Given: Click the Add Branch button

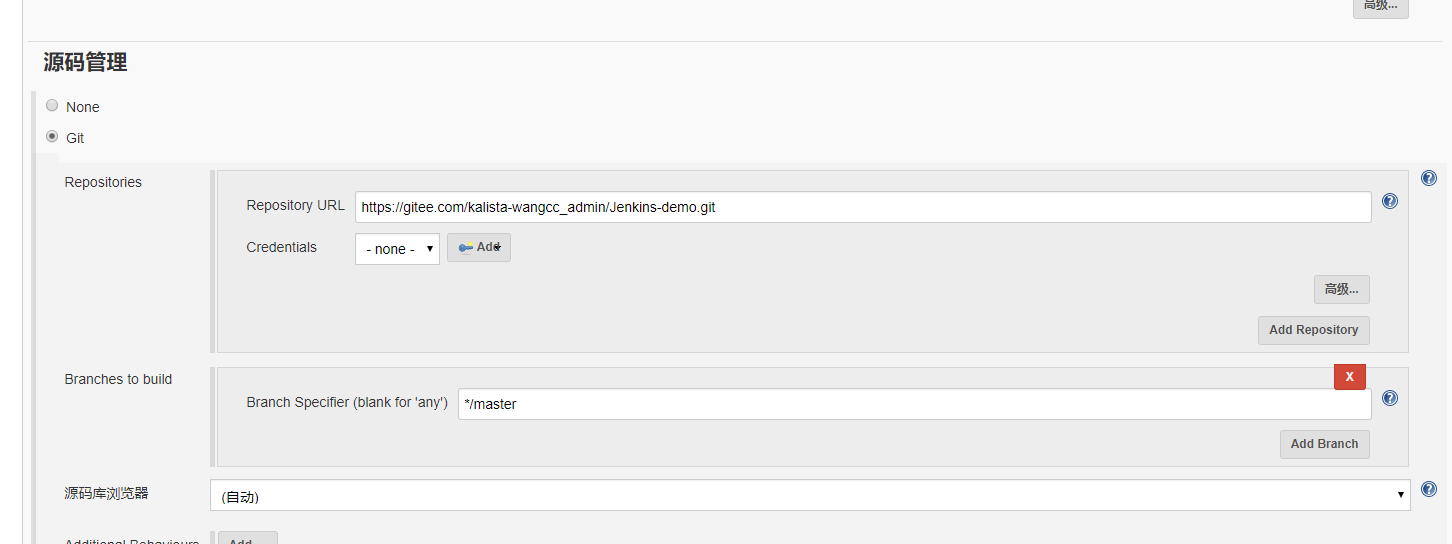Looking at the screenshot, I should point(1324,444).
